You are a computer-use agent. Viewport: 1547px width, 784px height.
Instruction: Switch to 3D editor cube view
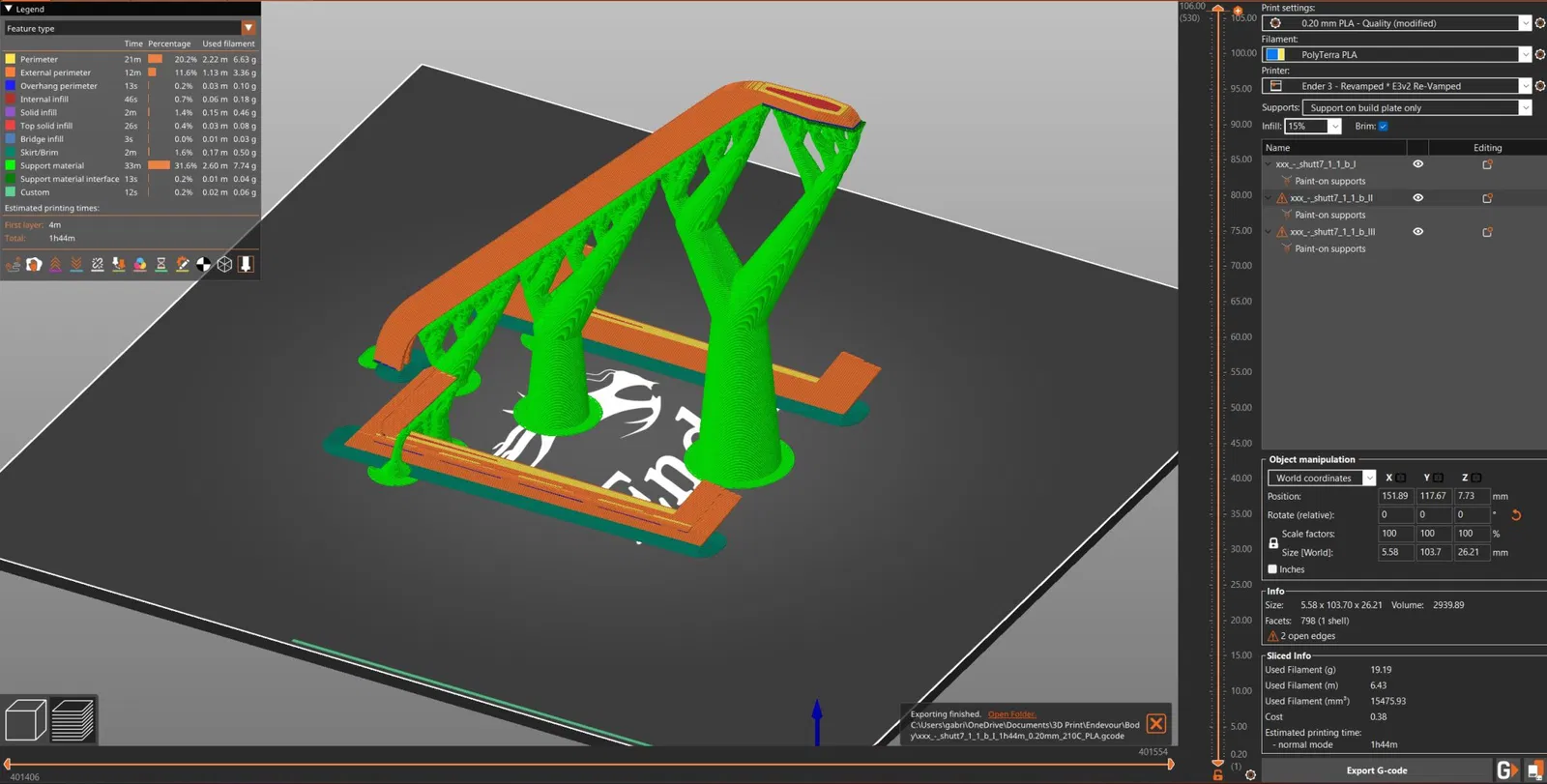[x=25, y=720]
